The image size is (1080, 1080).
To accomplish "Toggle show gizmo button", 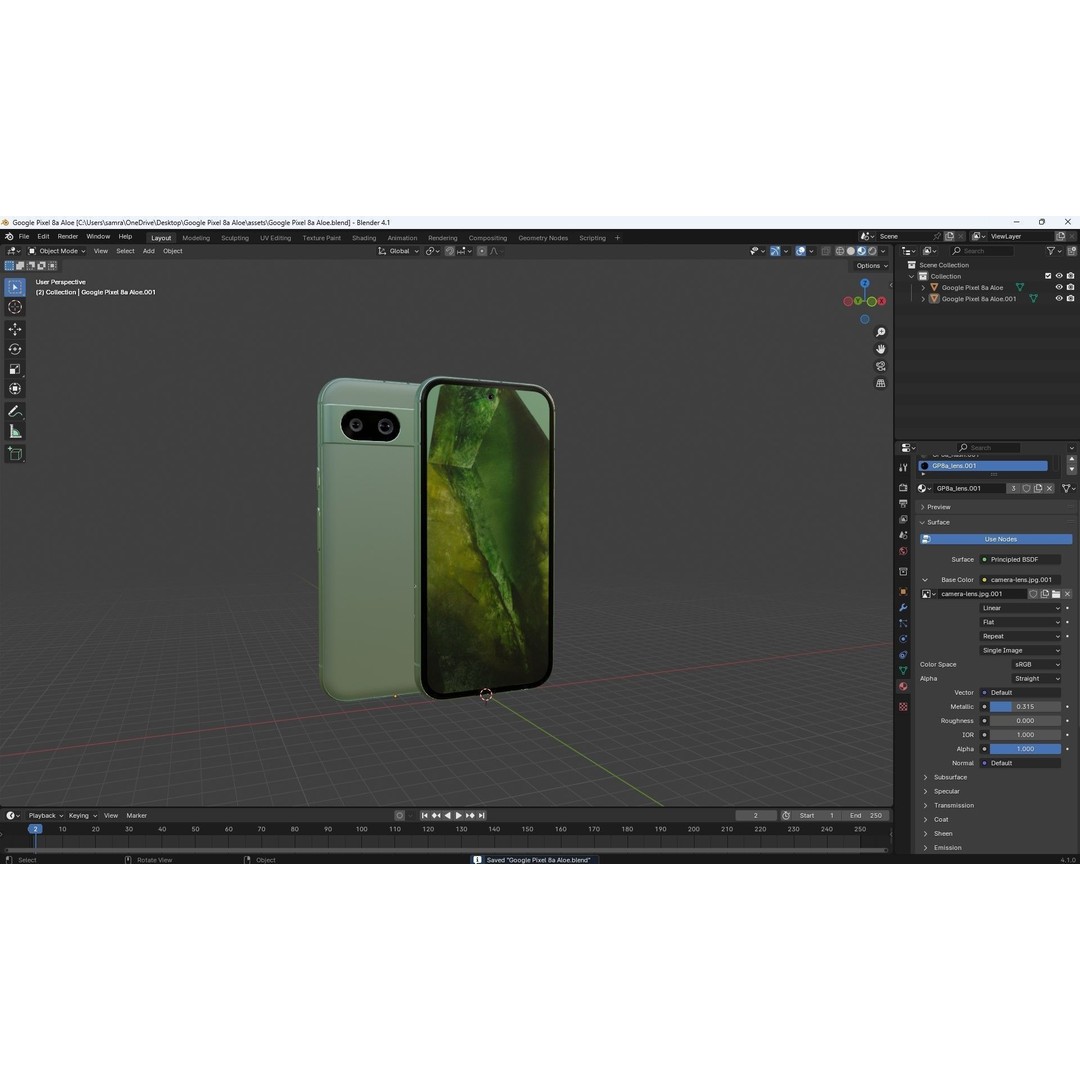I will [x=775, y=251].
